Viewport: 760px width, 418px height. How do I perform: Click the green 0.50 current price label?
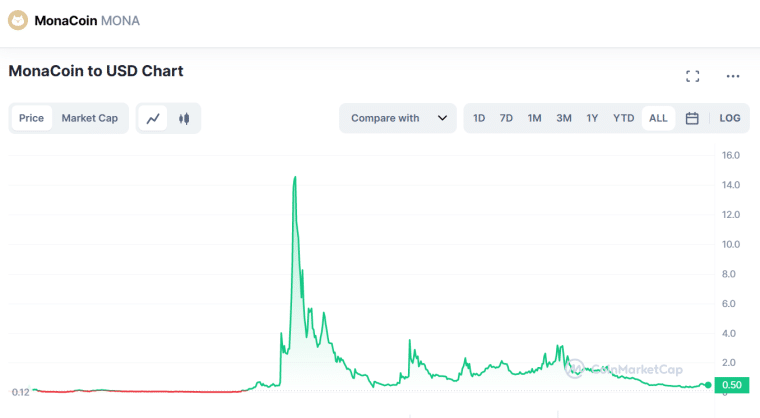[x=731, y=385]
